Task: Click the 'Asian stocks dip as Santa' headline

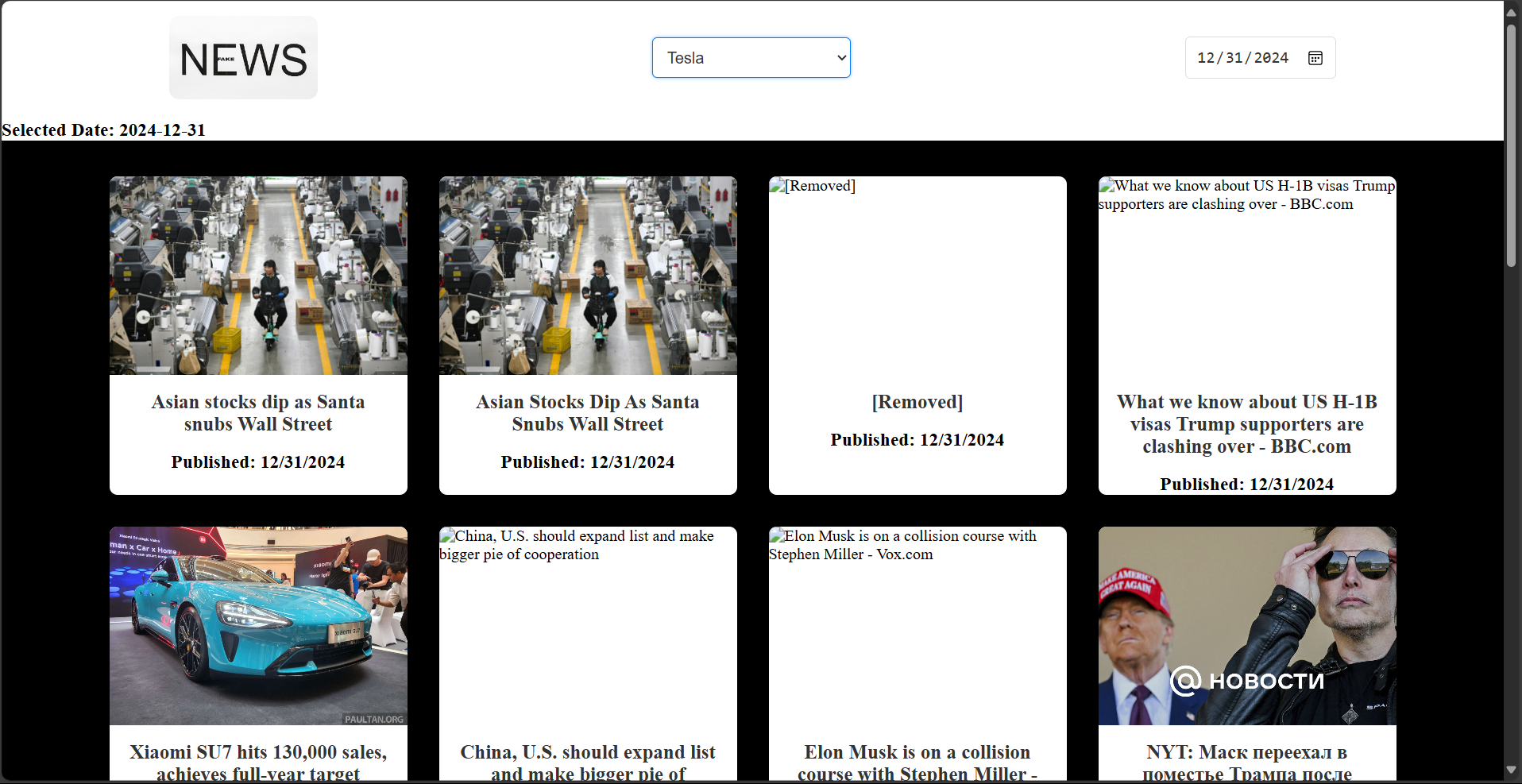Action: point(258,413)
